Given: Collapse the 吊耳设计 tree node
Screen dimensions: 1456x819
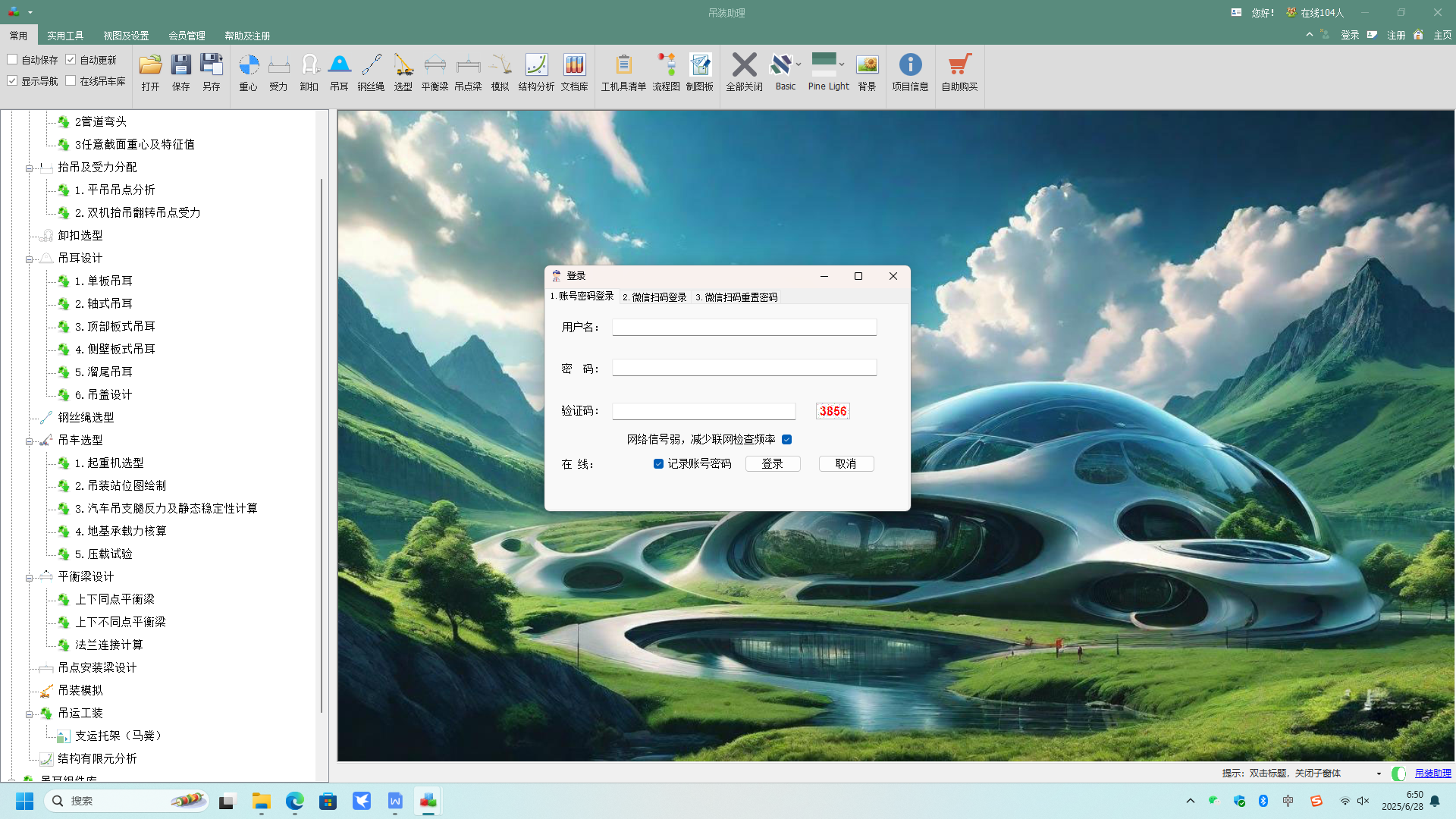Looking at the screenshot, I should [29, 259].
